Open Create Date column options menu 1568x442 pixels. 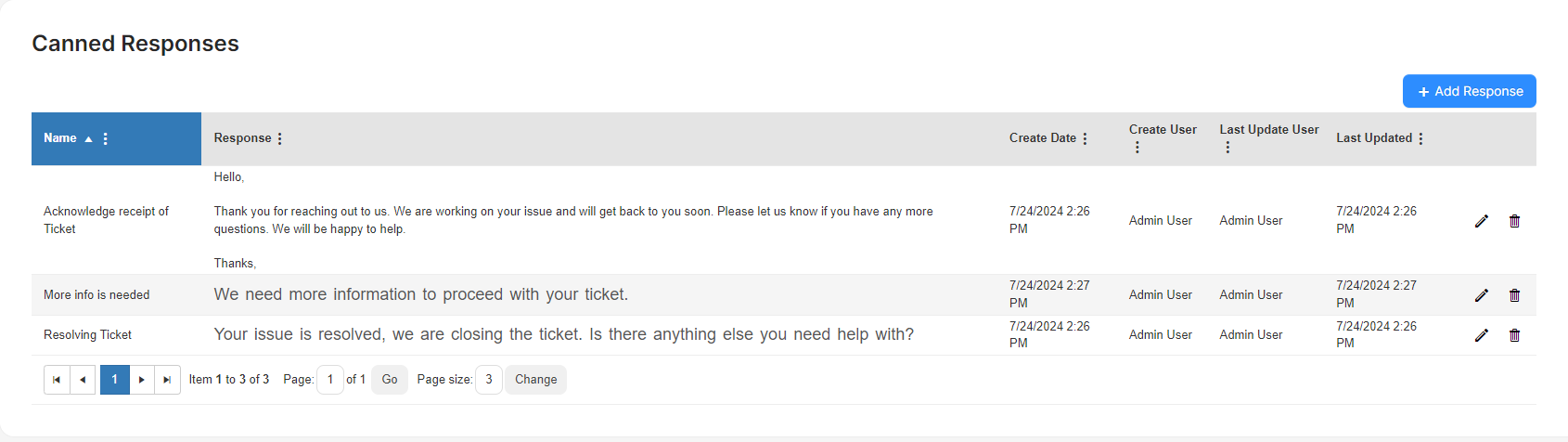click(x=1085, y=138)
